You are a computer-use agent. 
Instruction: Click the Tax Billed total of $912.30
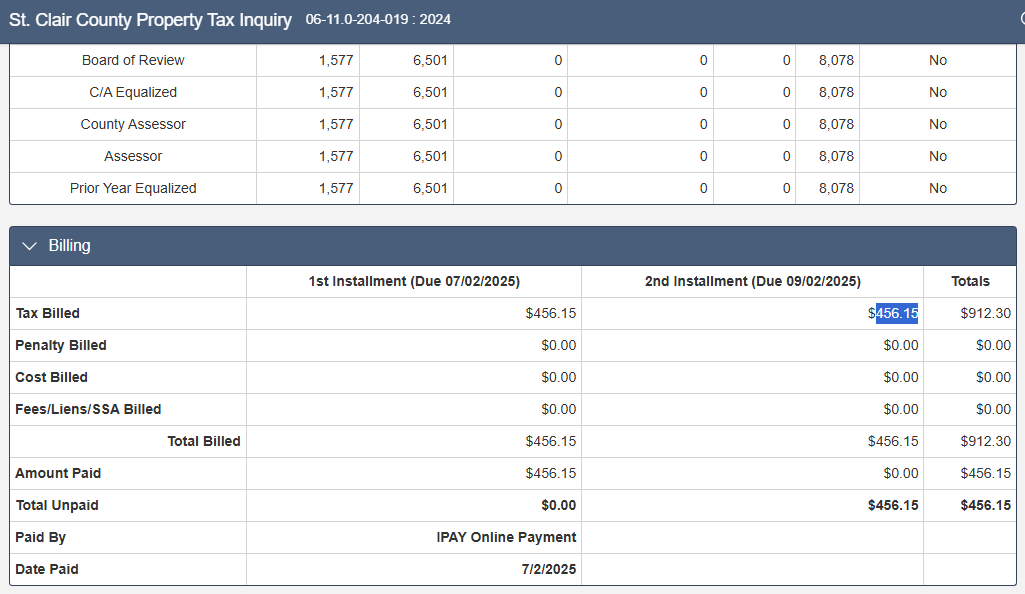pos(985,313)
